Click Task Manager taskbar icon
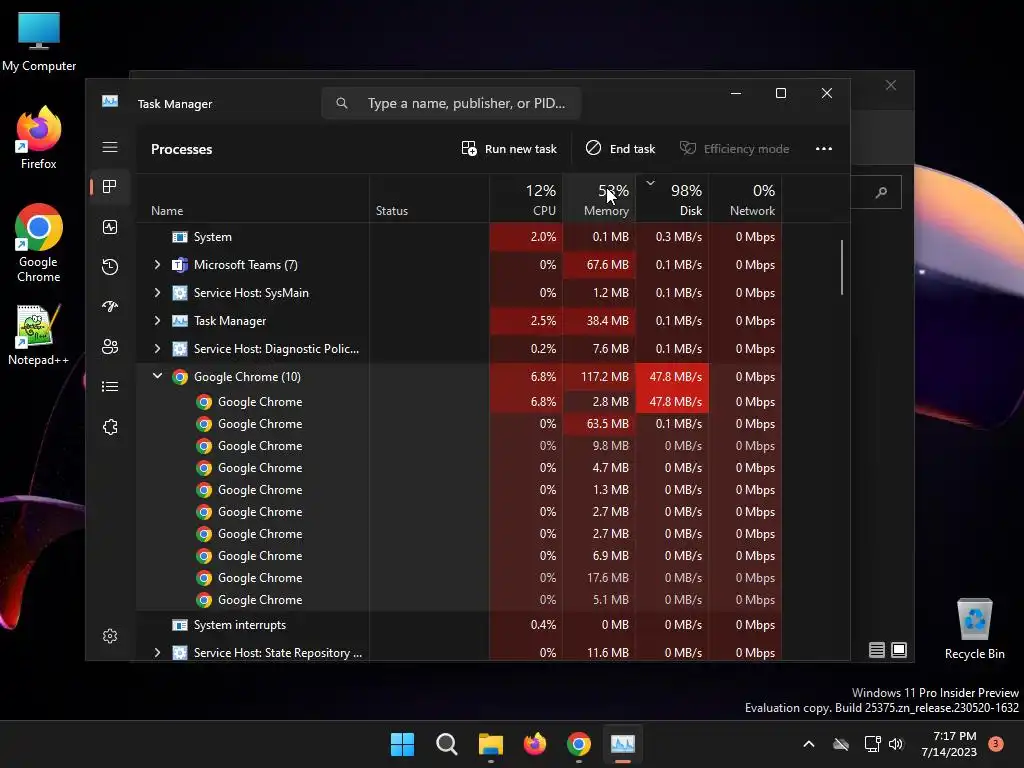Screen dimensions: 1024x768 pyautogui.click(x=622, y=744)
